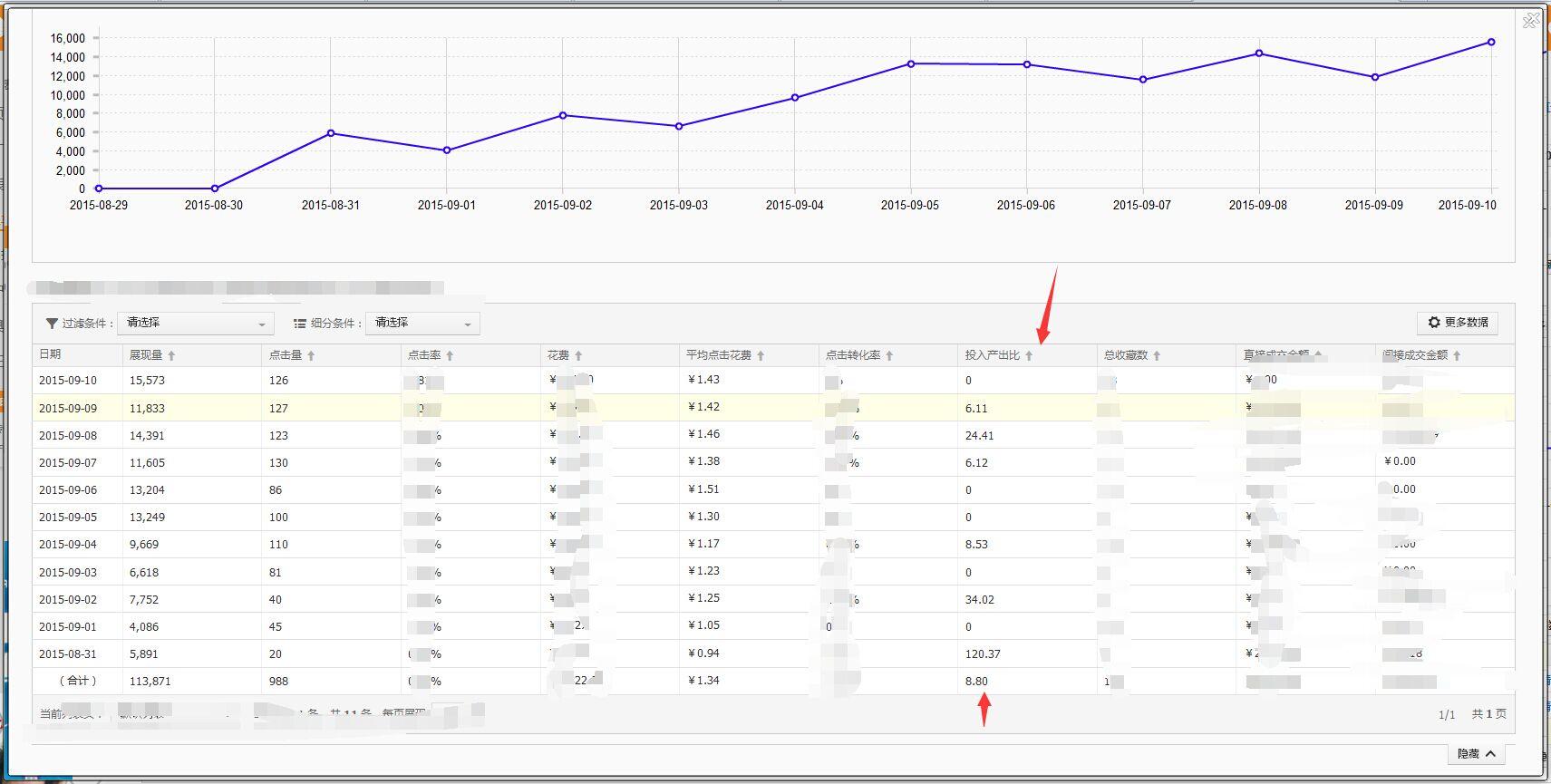Click the 投入产出比 value 34.02
Viewport: 1551px width, 784px height.
(980, 600)
